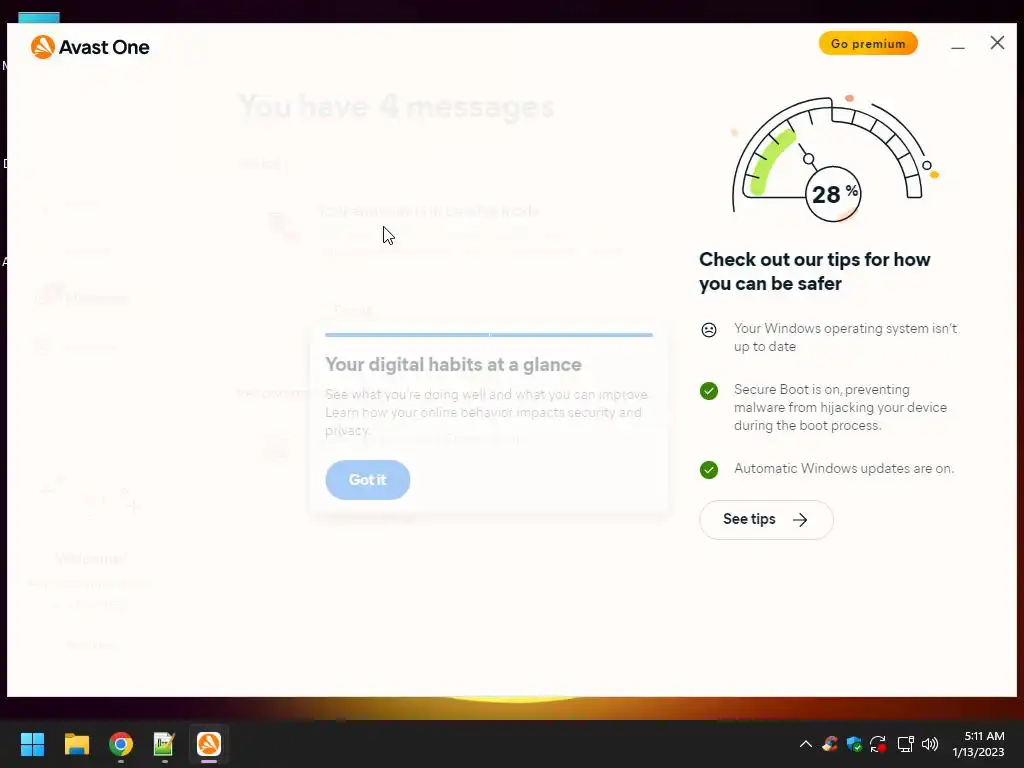Show hidden system tray icons

[805, 744]
